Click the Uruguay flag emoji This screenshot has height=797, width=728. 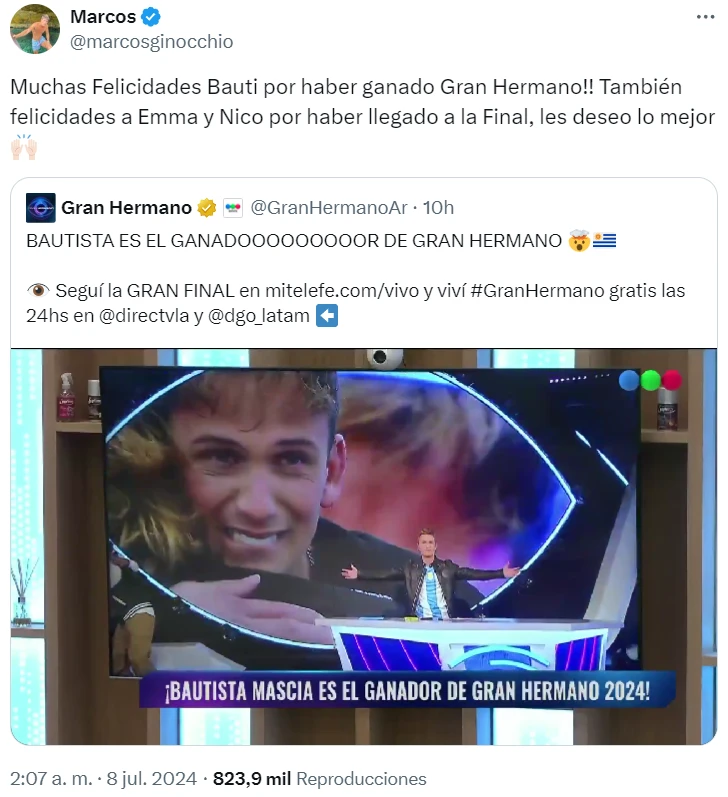click(x=604, y=240)
